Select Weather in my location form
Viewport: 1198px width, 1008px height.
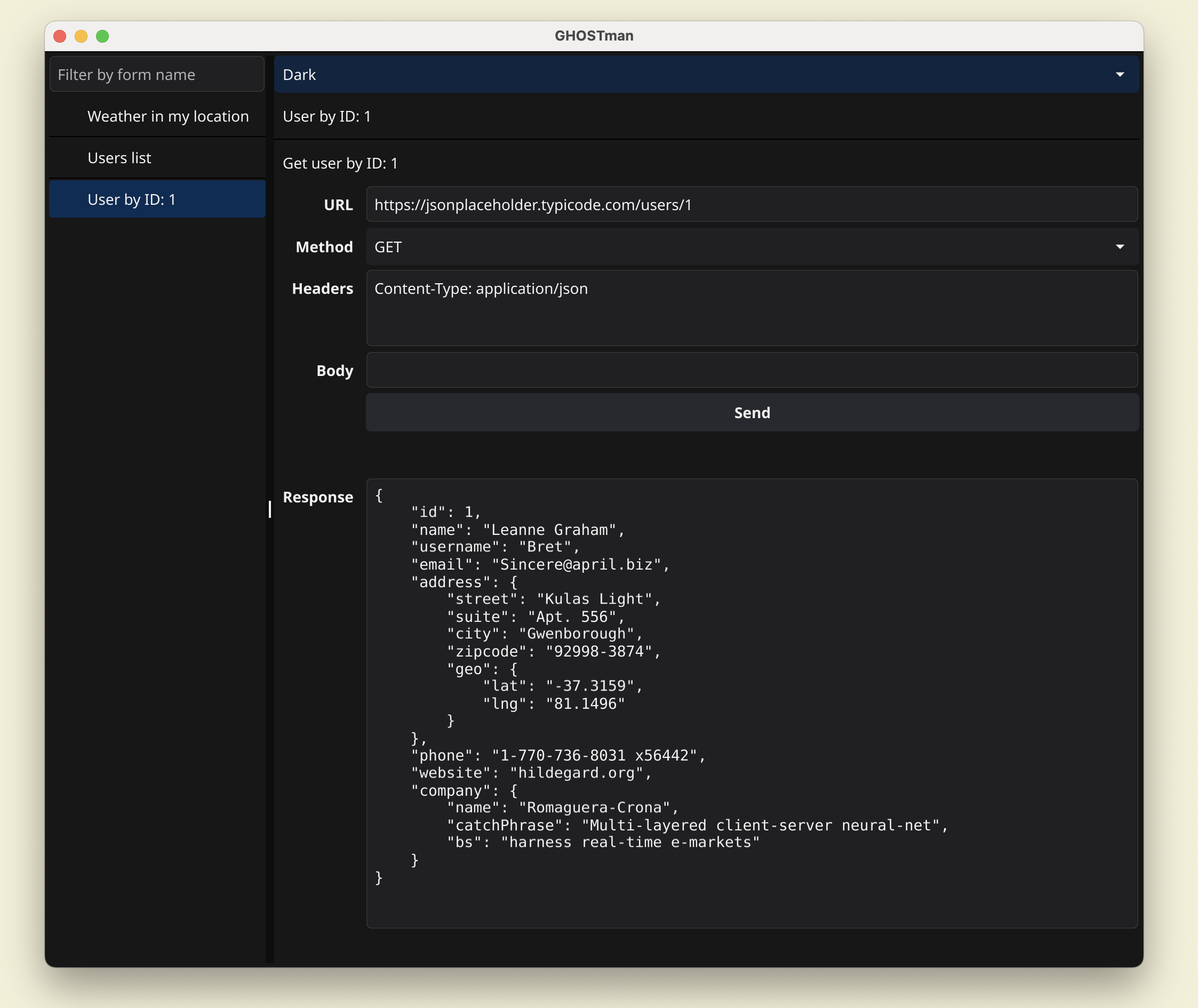[x=167, y=117]
